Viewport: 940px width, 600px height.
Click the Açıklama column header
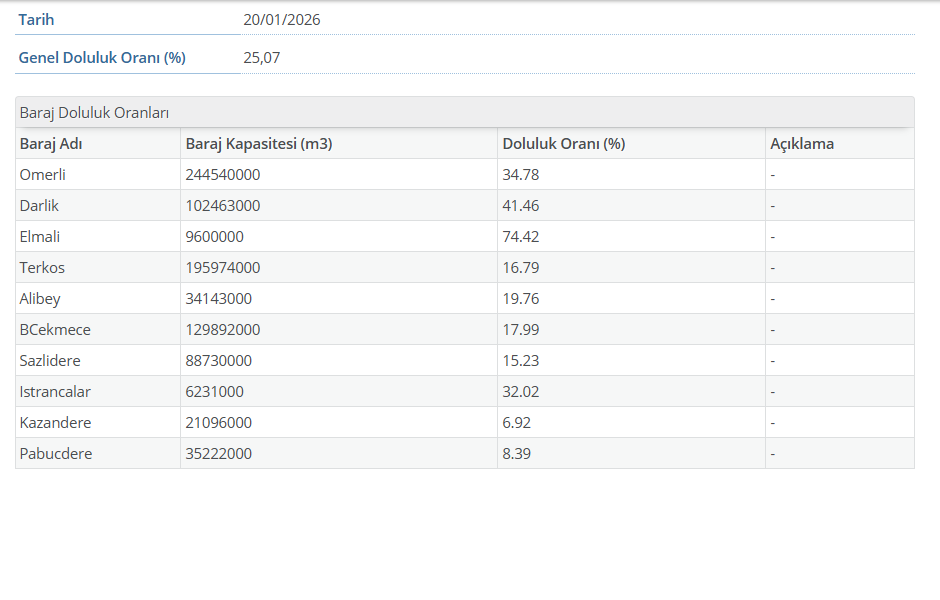pos(801,144)
